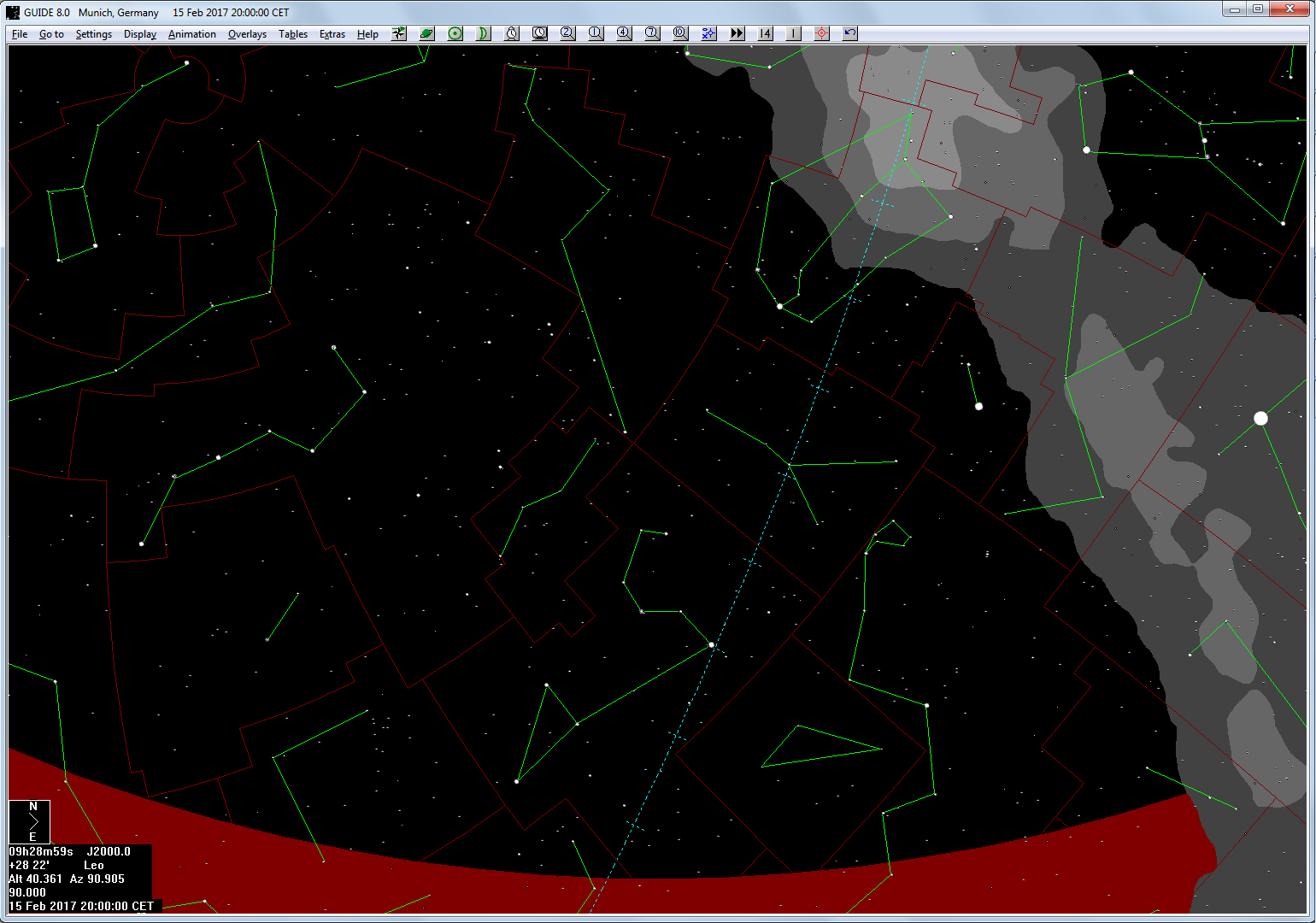Select zoom level 10 magnifier icon
The width and height of the screenshot is (1316, 923).
[x=681, y=33]
